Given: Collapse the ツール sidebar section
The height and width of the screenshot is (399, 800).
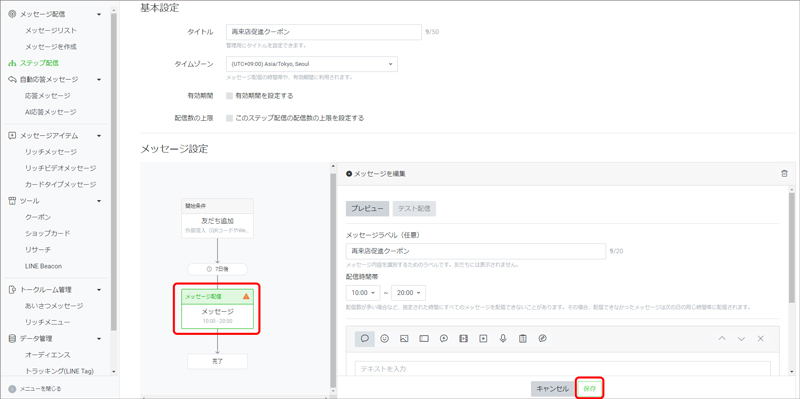Looking at the screenshot, I should [99, 201].
